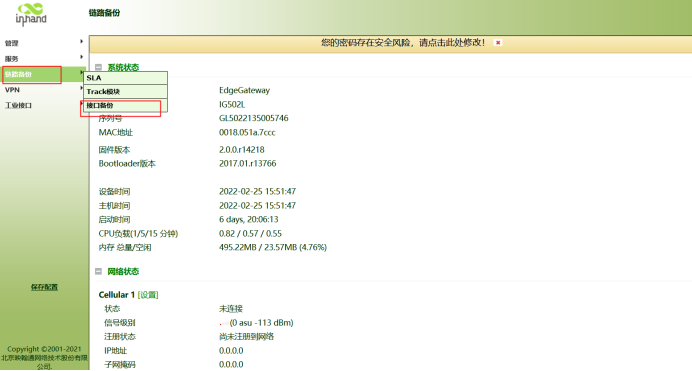Click the InHand logo
Screen dimensions: 692x371
[31, 15]
